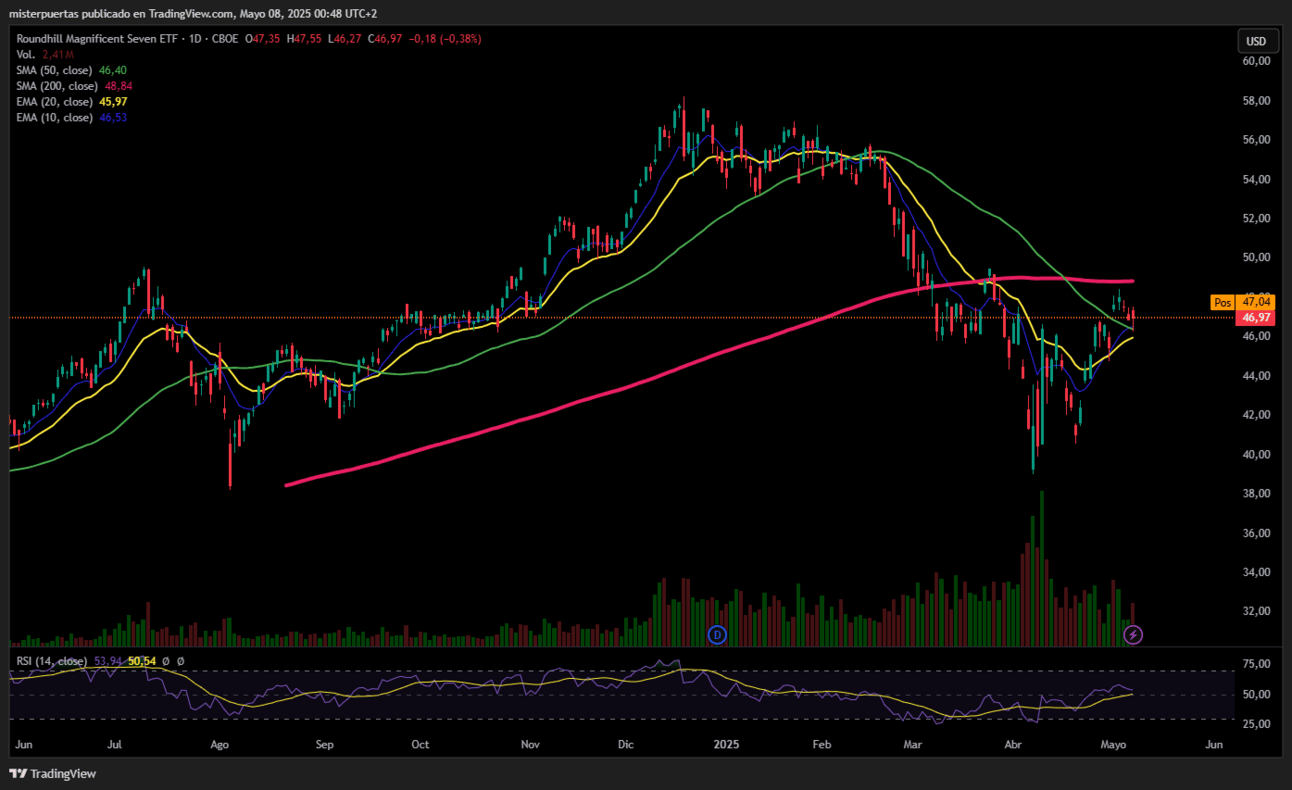This screenshot has width=1292, height=790.
Task: Select the "RSI (14, close)" indicator legend
Action: click(x=51, y=661)
